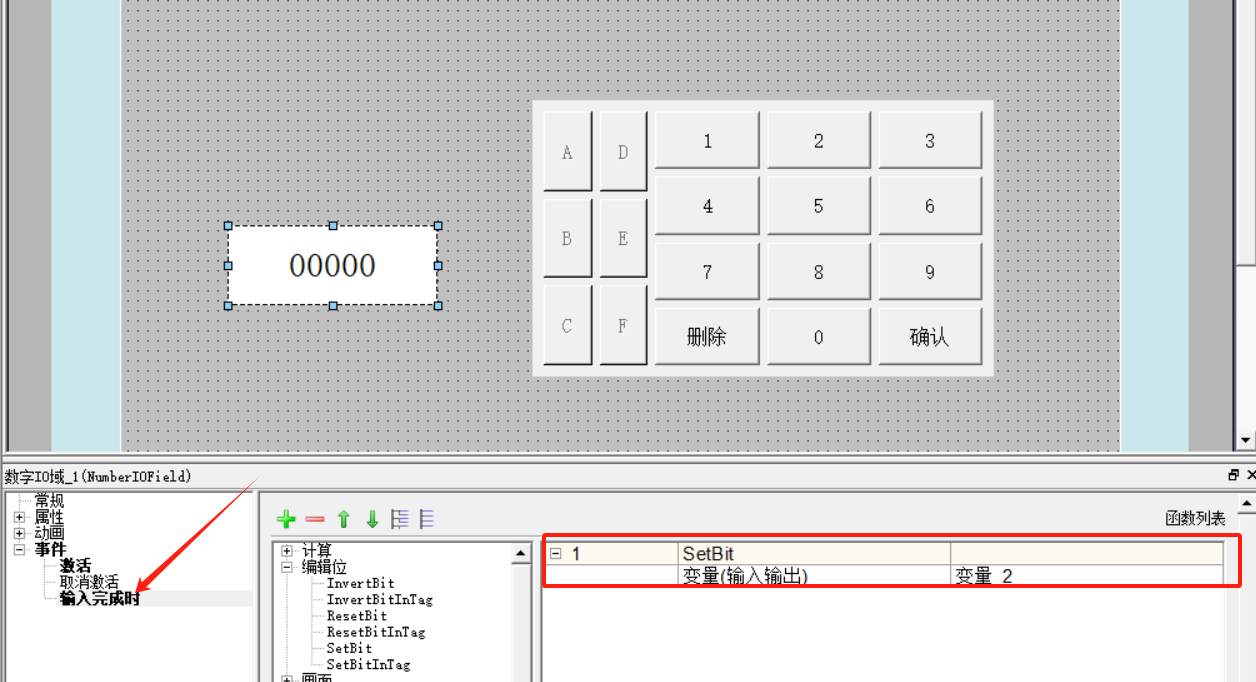Click the float/restore icon of the properties panel
The height and width of the screenshot is (682, 1256).
[1233, 475]
